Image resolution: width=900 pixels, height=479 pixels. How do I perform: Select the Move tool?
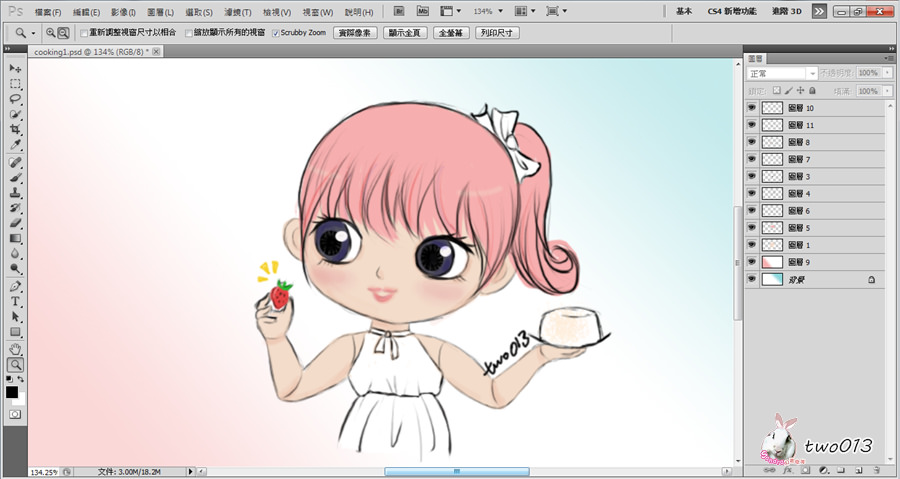[15, 68]
